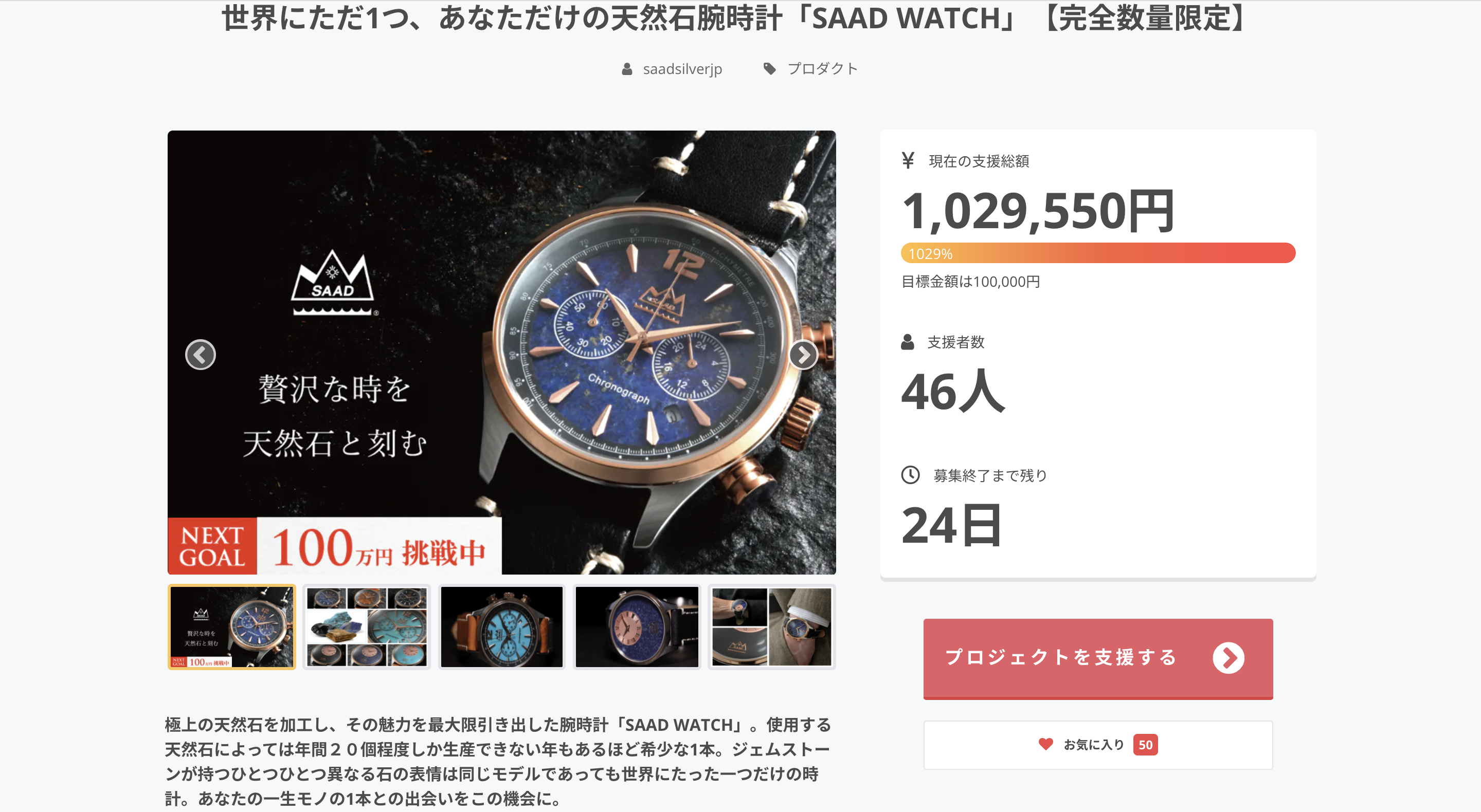Open the saadsilverjp profile link

coord(682,69)
